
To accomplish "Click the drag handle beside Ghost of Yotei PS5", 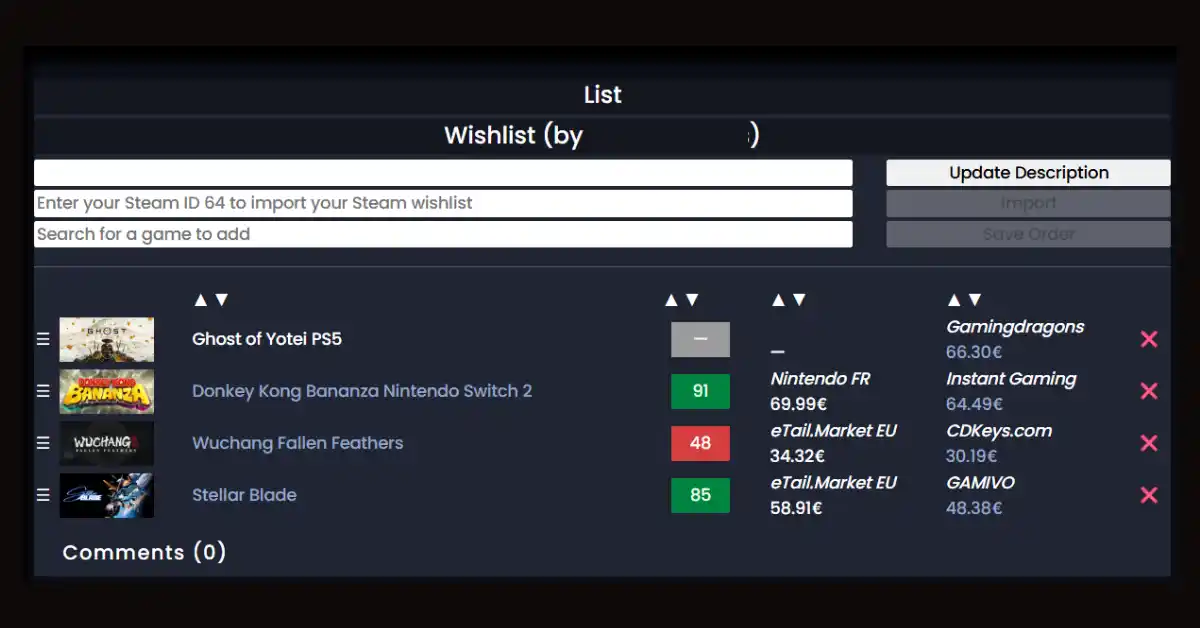I will tap(42, 339).
